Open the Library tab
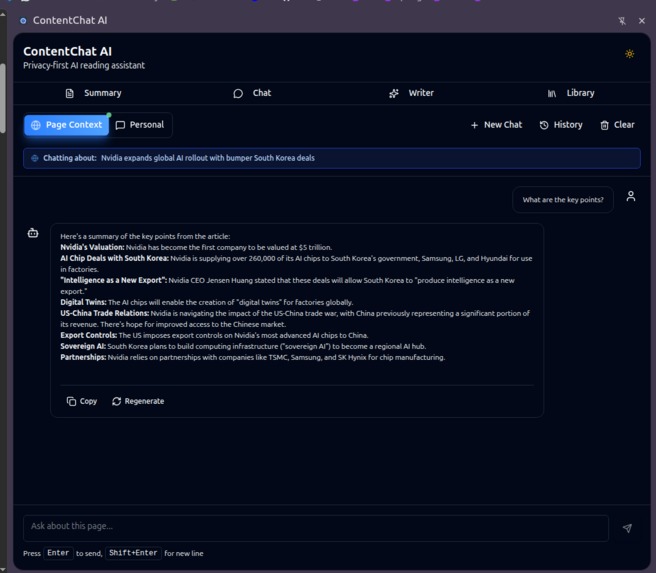656x573 pixels. 571,93
